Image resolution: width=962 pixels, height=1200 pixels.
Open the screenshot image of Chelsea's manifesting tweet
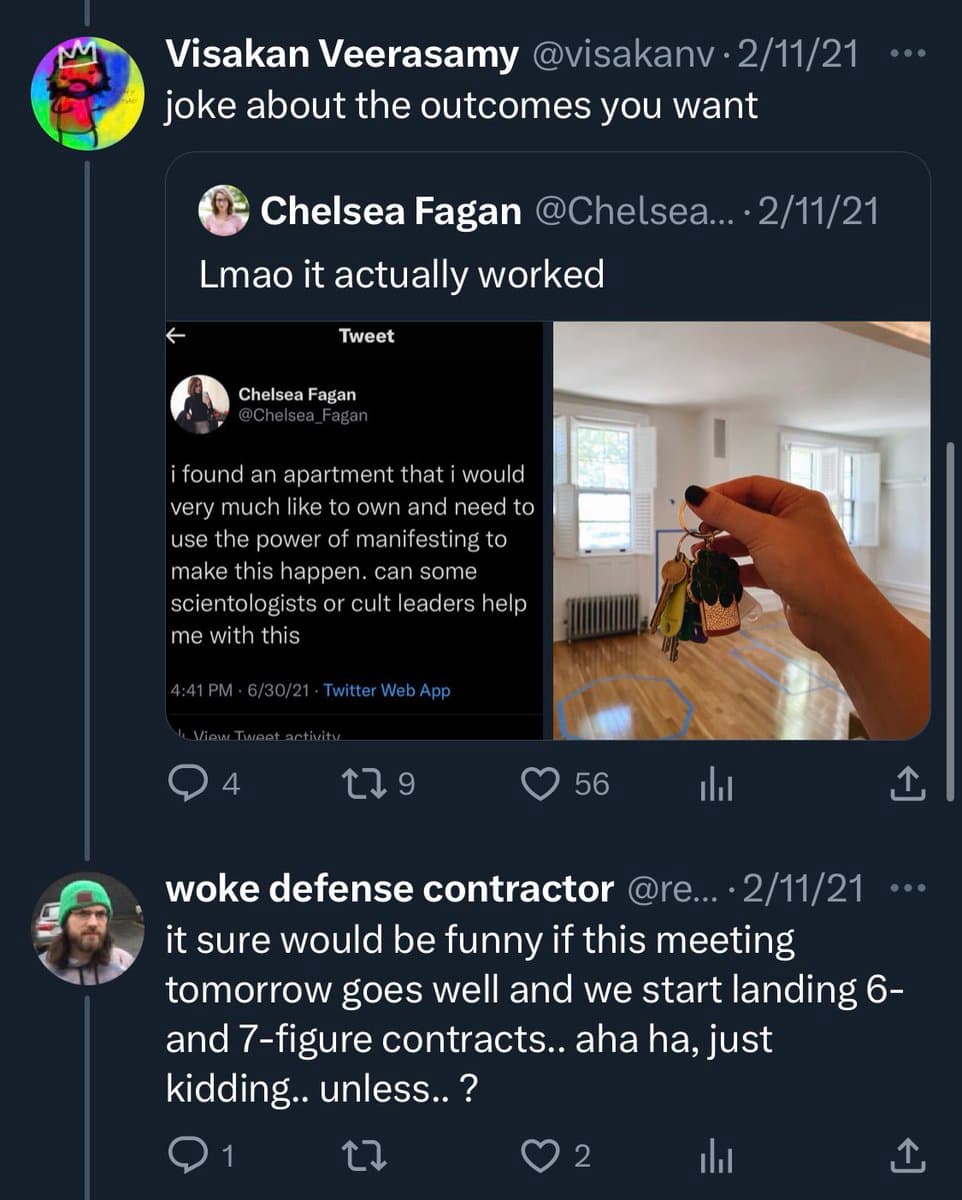pos(357,530)
